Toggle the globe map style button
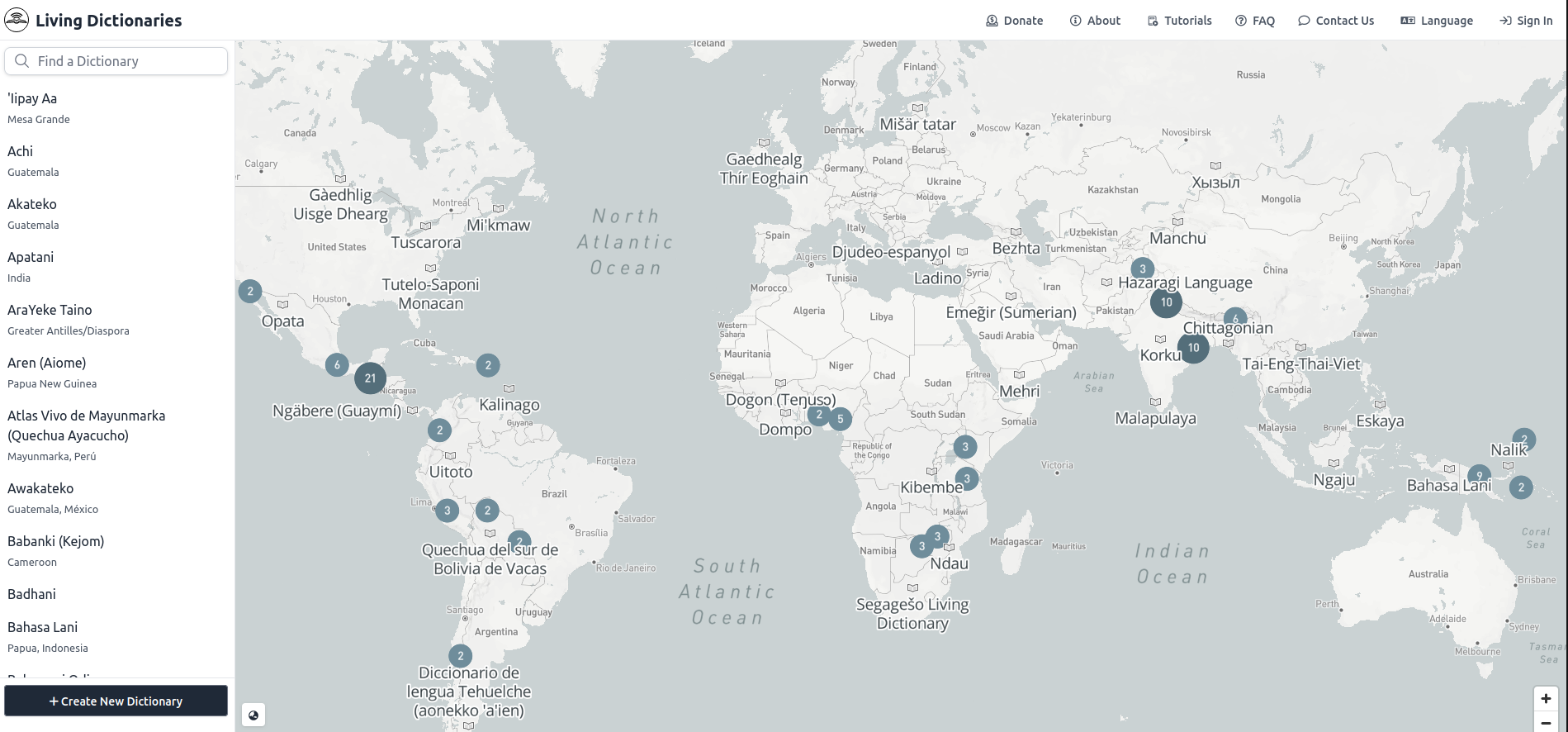The image size is (1568, 732). [253, 715]
